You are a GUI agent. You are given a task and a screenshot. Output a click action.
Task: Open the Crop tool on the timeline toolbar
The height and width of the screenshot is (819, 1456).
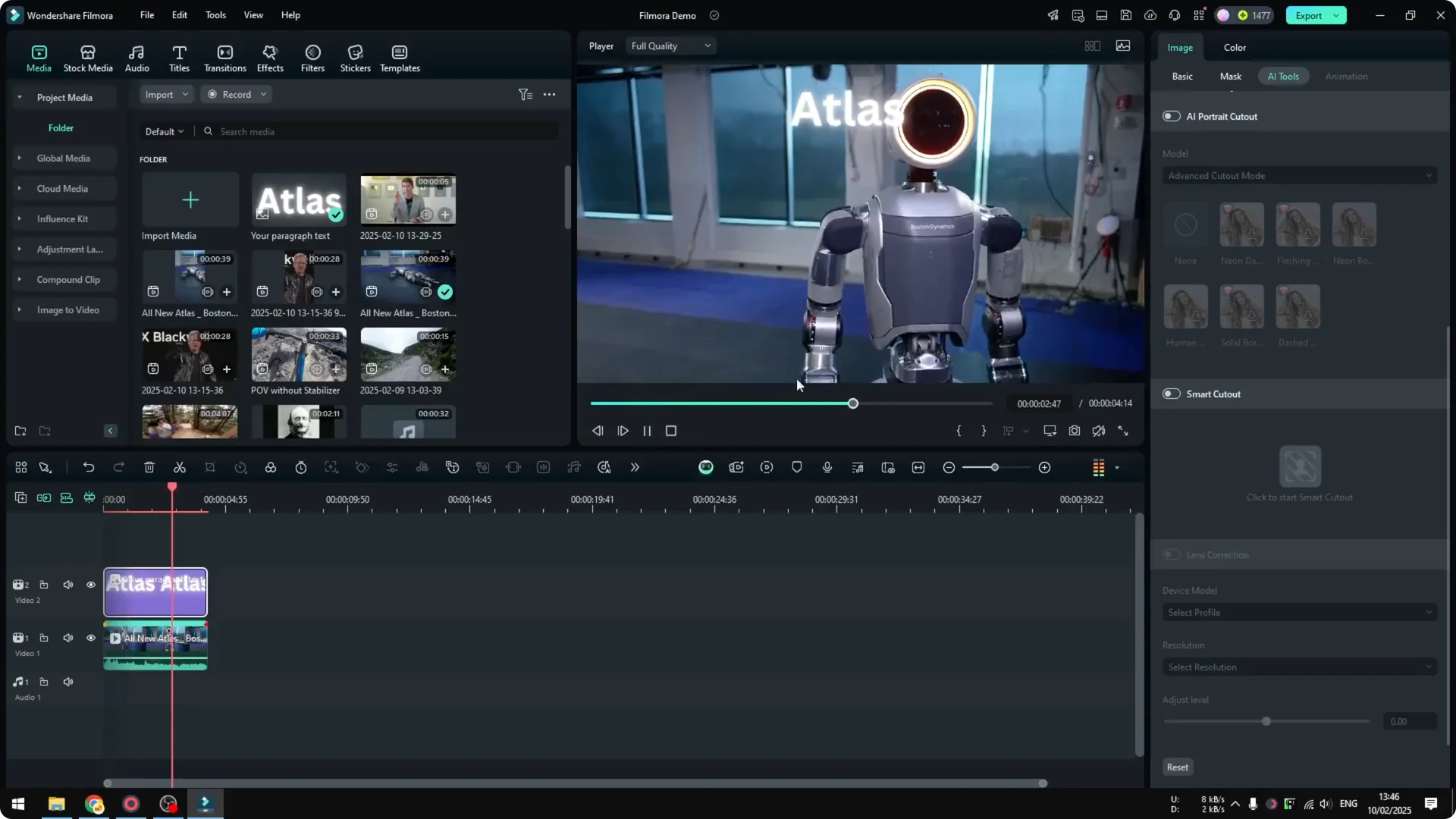[210, 467]
